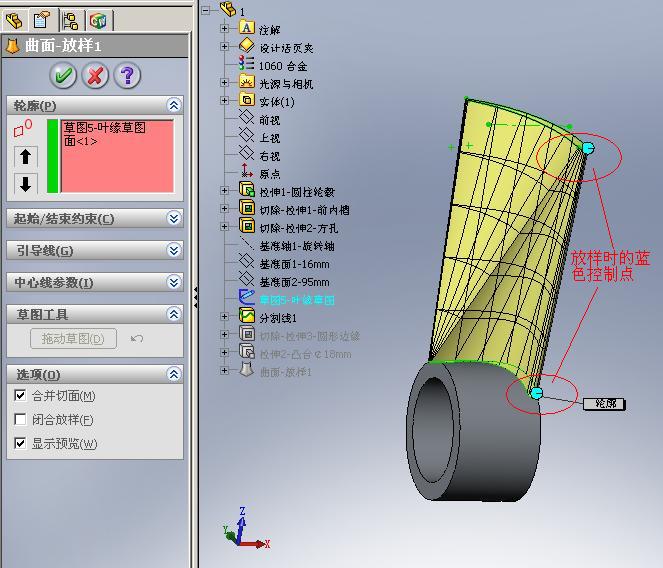This screenshot has width=663, height=568.
Task: Select the 1060 合金 material icon
Action: 247,63
